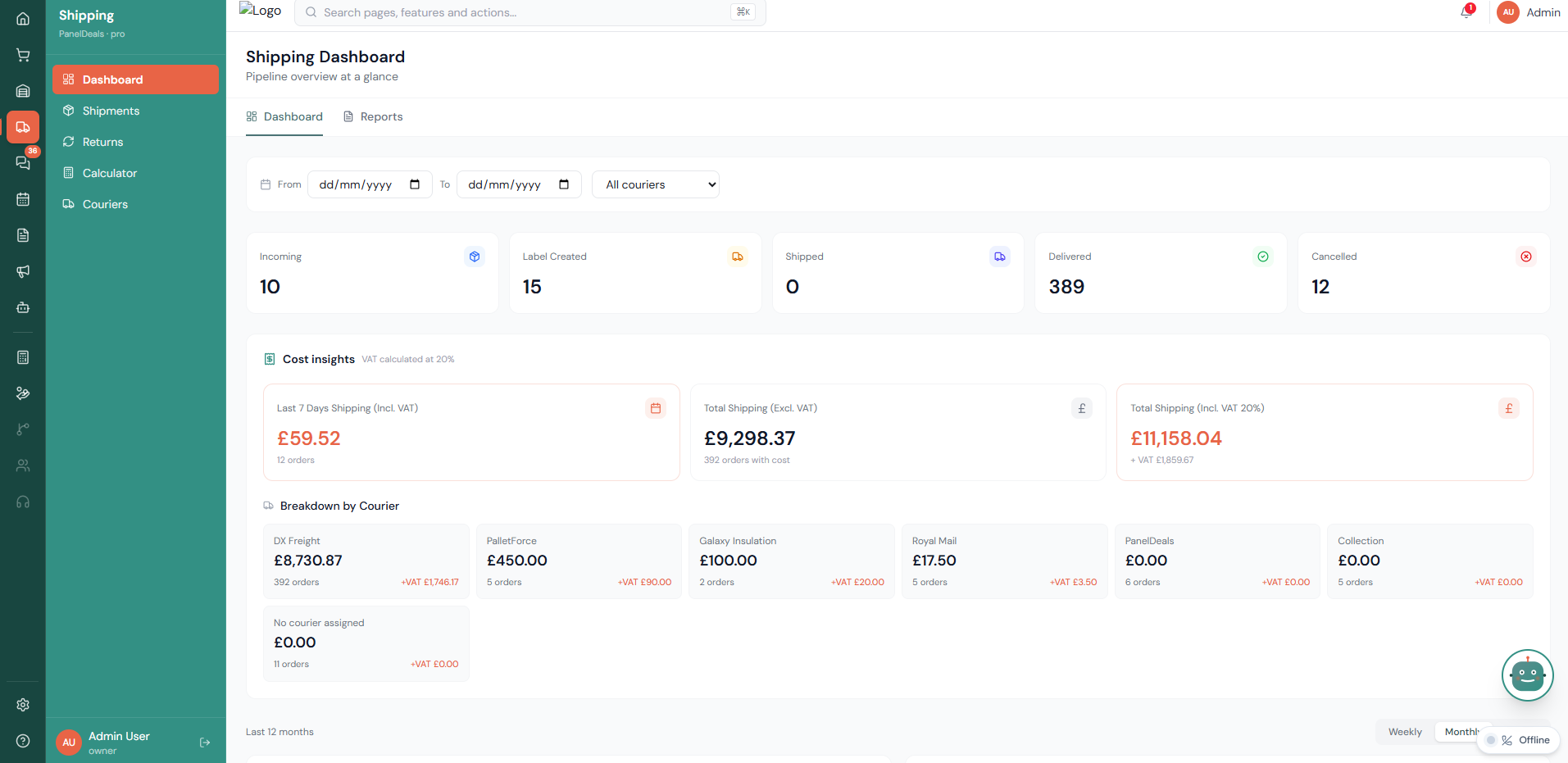Click the logout icon beside Admin User
Screen dimensions: 1568x763
click(x=205, y=743)
